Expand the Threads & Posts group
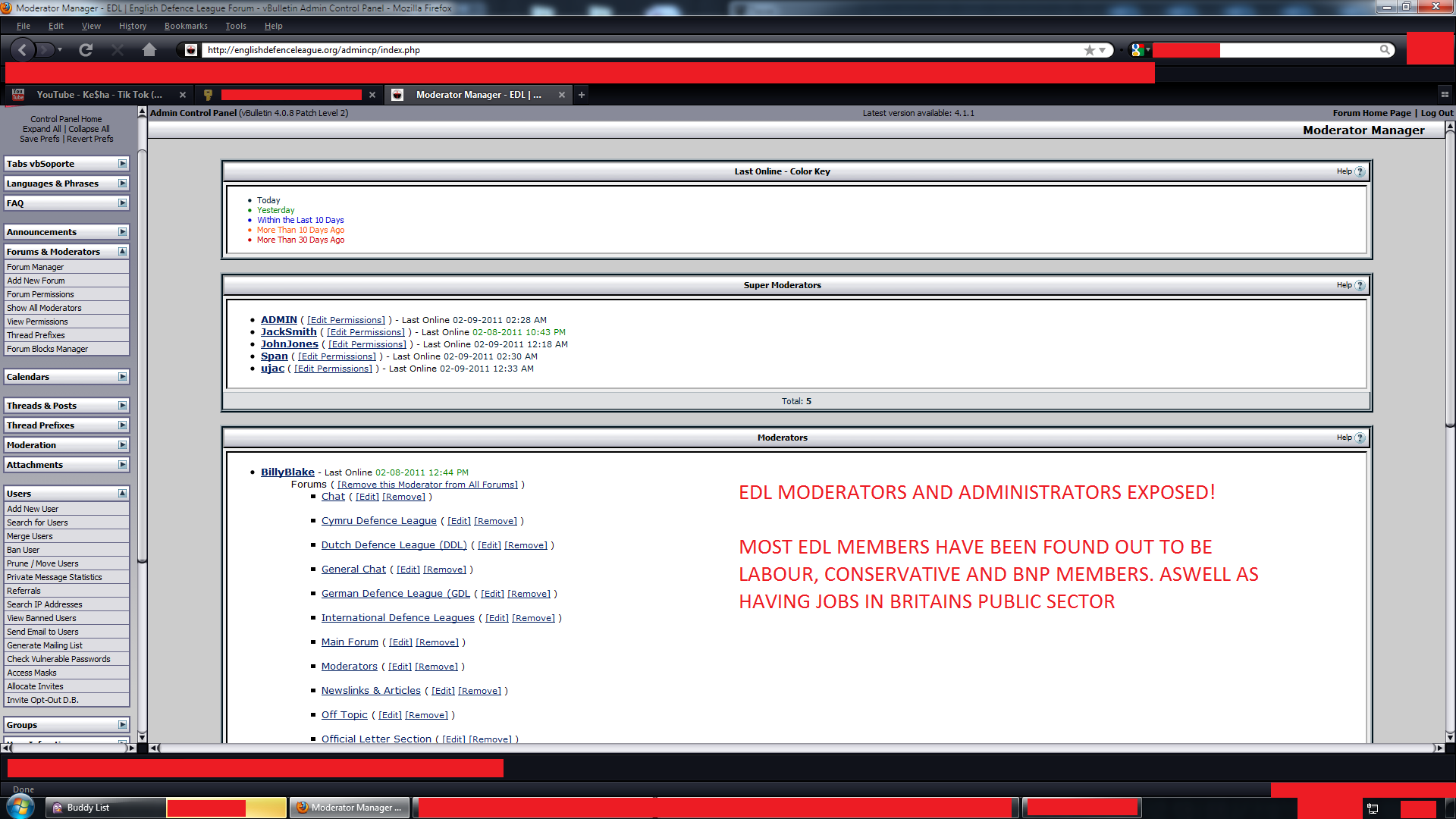Image resolution: width=1456 pixels, height=819 pixels. (122, 406)
